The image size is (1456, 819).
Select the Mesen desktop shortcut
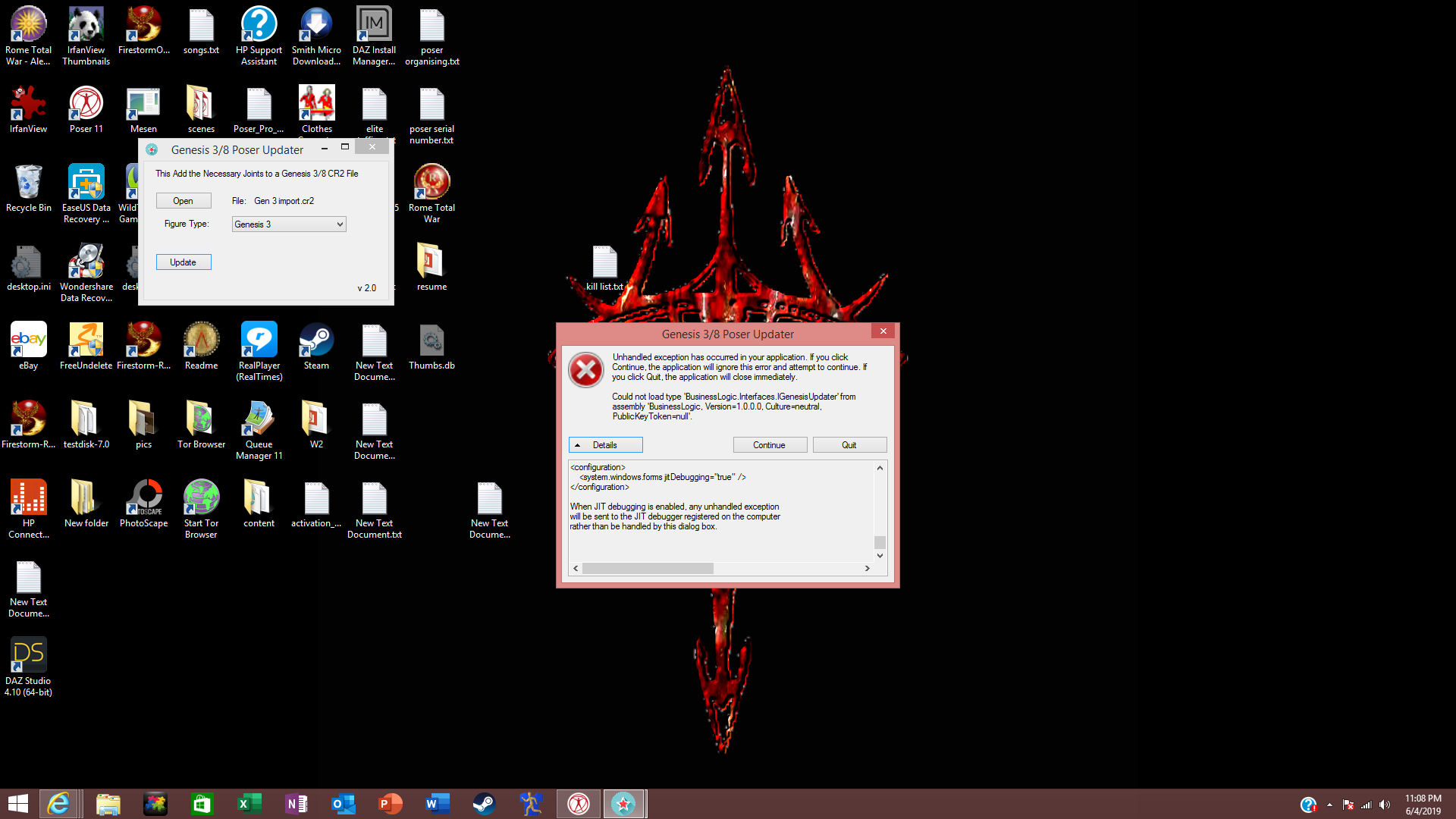(x=144, y=109)
